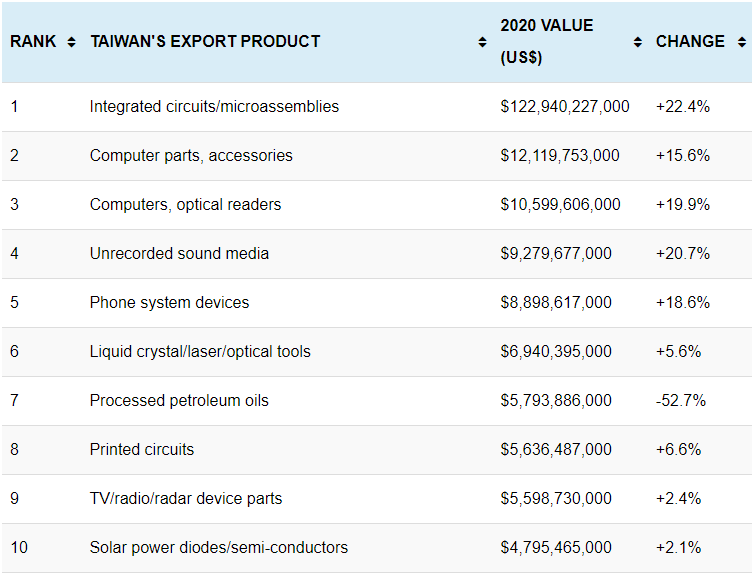Viewport: 754px width, 573px height.
Task: Click the TAIWAN'S EXPORT PRODUCT header text
Action: (205, 41)
